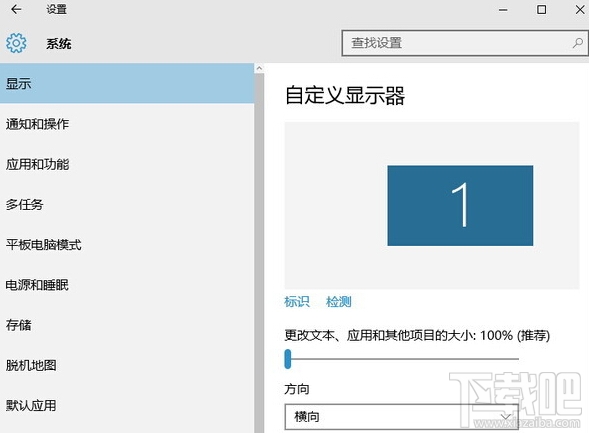Open 电源和睡眠 settings
589x433 pixels.
click(127, 285)
